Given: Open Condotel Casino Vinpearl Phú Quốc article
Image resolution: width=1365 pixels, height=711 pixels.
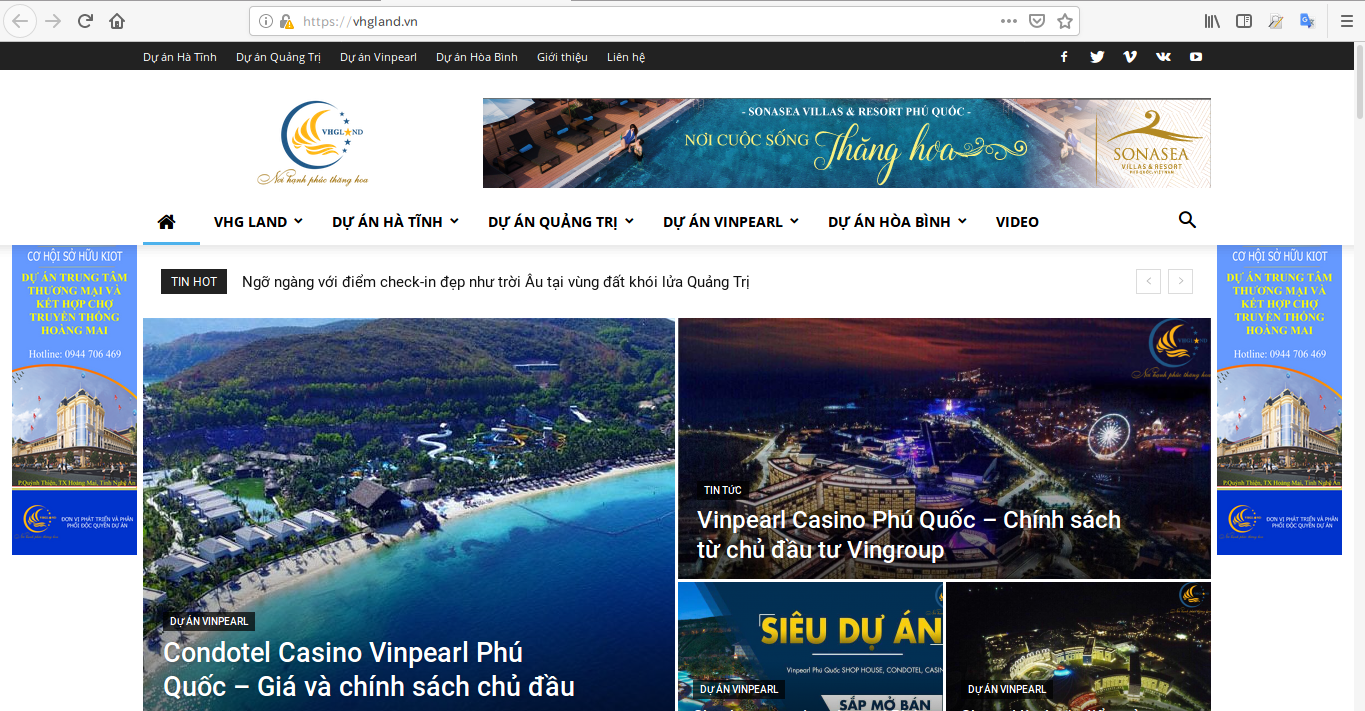Looking at the screenshot, I should point(369,670).
